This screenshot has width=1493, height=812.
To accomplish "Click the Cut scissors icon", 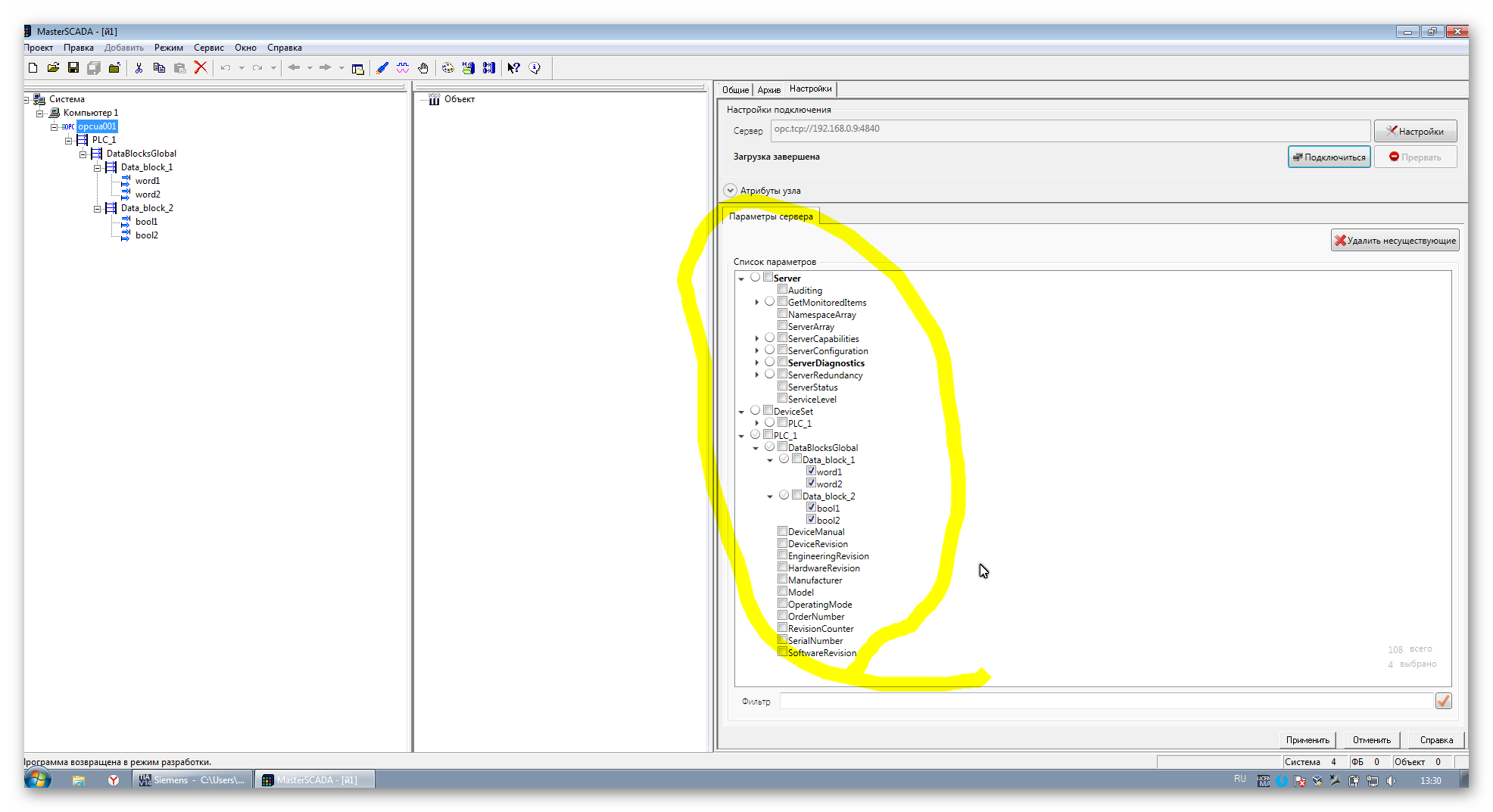I will (139, 68).
